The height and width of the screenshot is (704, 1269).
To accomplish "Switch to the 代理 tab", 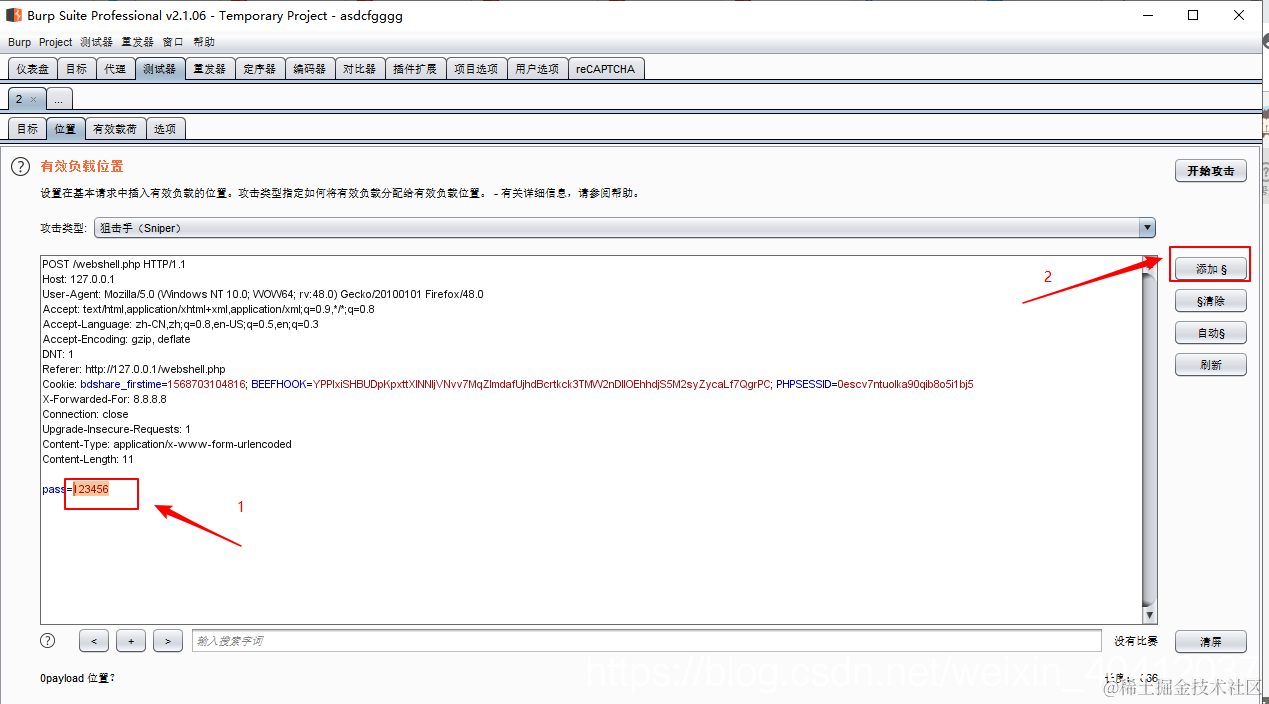I will pos(116,69).
